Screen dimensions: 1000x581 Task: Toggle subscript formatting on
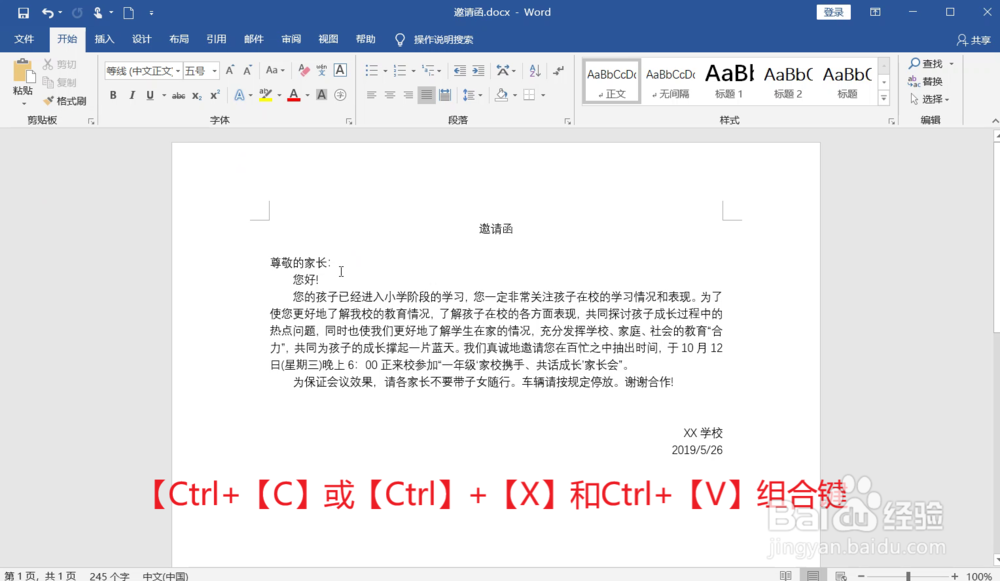point(196,95)
